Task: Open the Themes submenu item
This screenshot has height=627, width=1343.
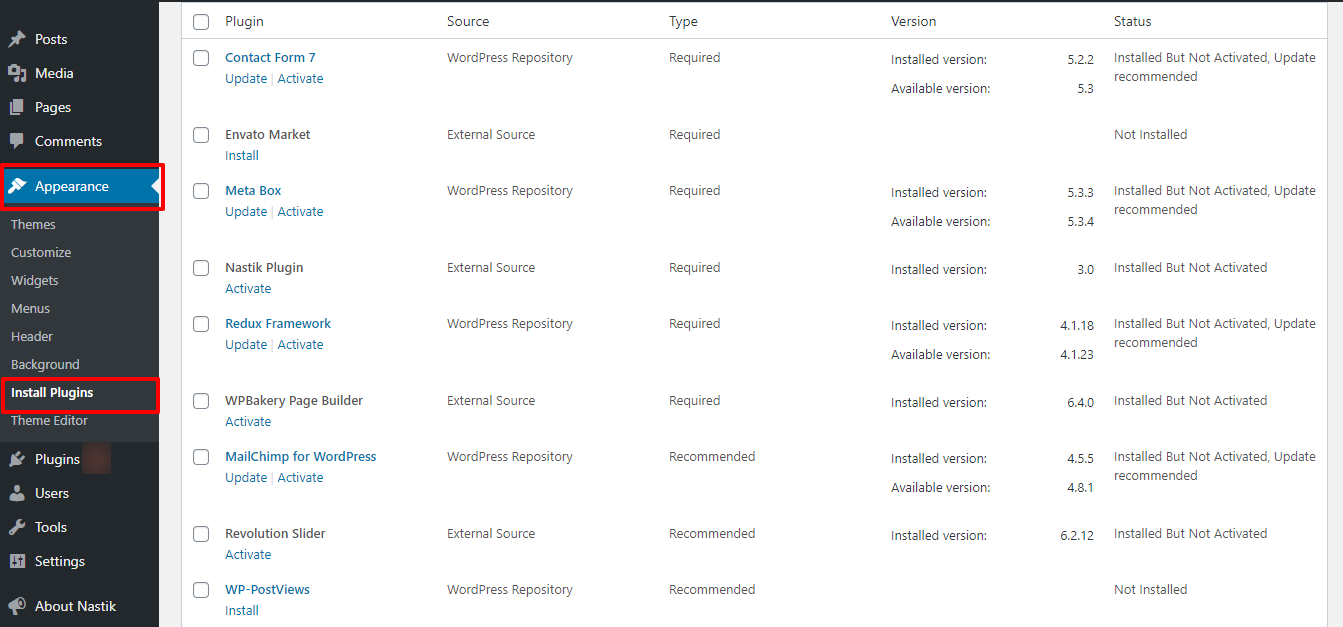Action: pyautogui.click(x=33, y=225)
